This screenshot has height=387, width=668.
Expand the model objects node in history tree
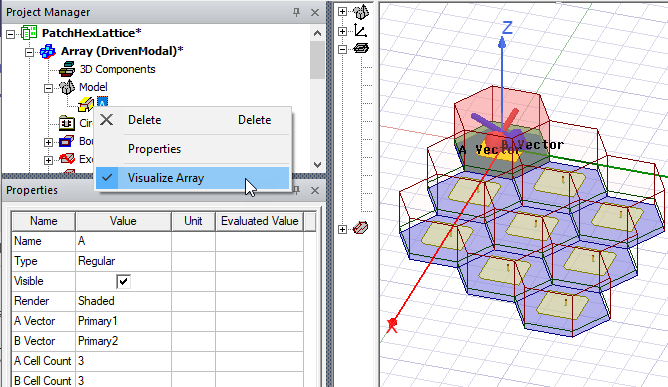[343, 12]
